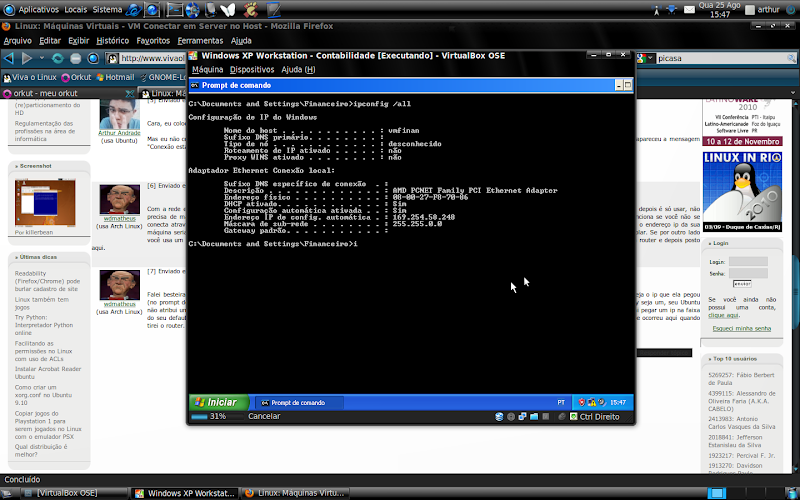Open the Firefox navigation history dropdown arrow

click(x=41, y=58)
